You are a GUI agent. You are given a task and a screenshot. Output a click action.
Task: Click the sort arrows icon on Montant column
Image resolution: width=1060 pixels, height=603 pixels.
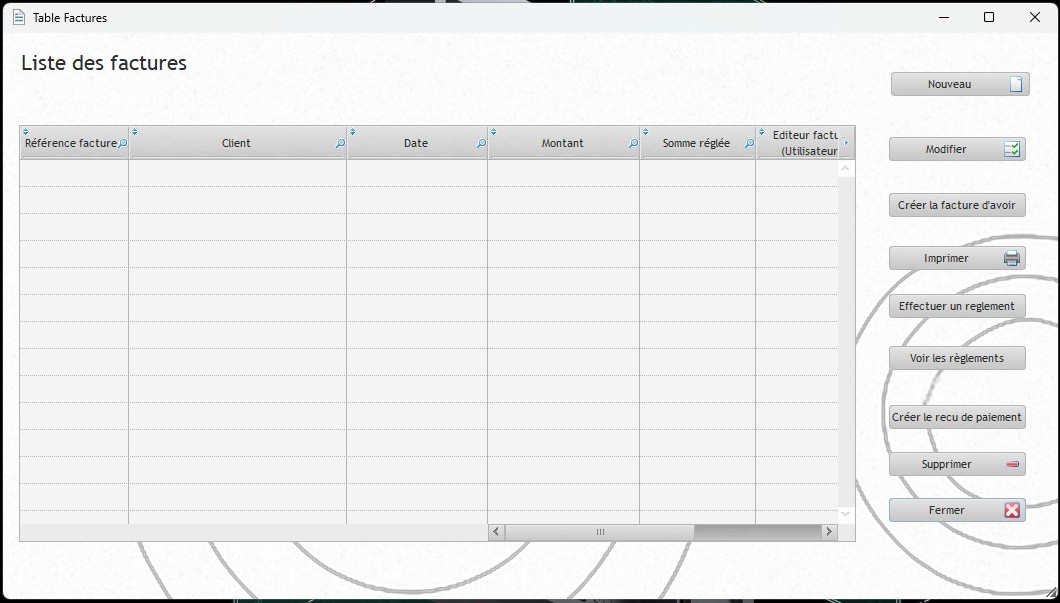[494, 132]
